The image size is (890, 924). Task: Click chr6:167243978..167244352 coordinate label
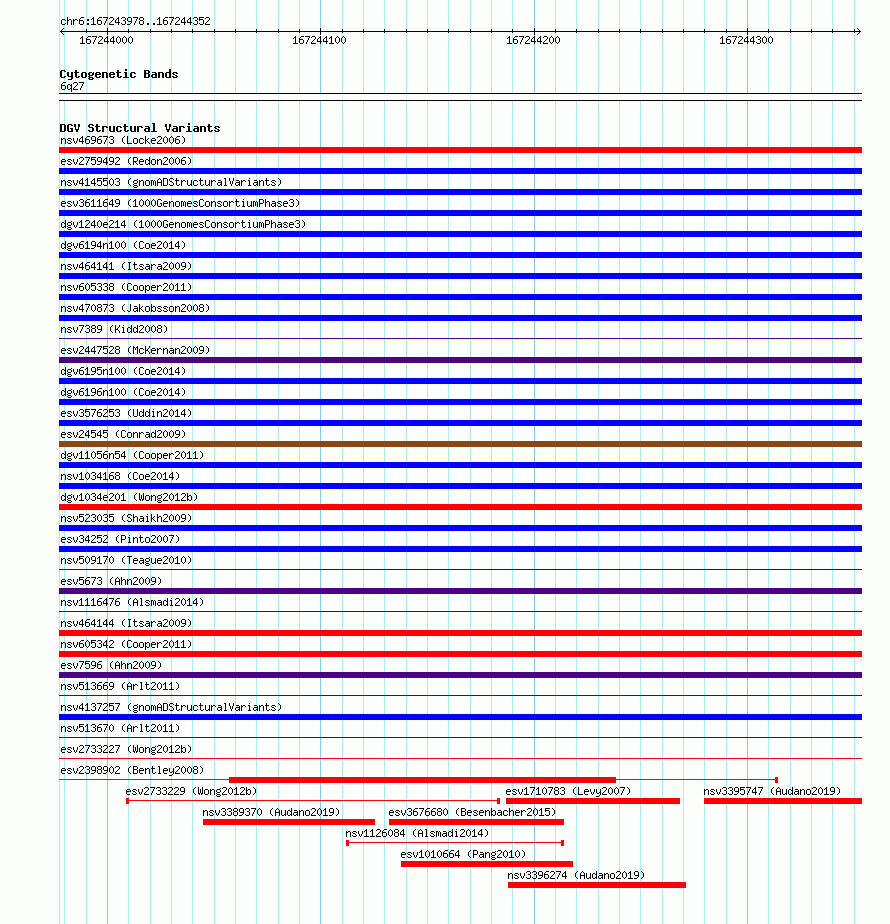[135, 21]
